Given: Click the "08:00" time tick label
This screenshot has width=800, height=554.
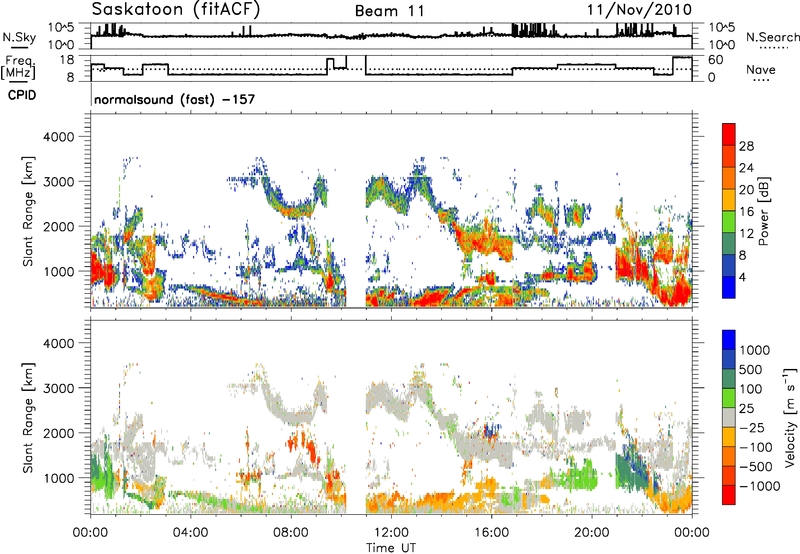Looking at the screenshot, I should click(291, 533).
